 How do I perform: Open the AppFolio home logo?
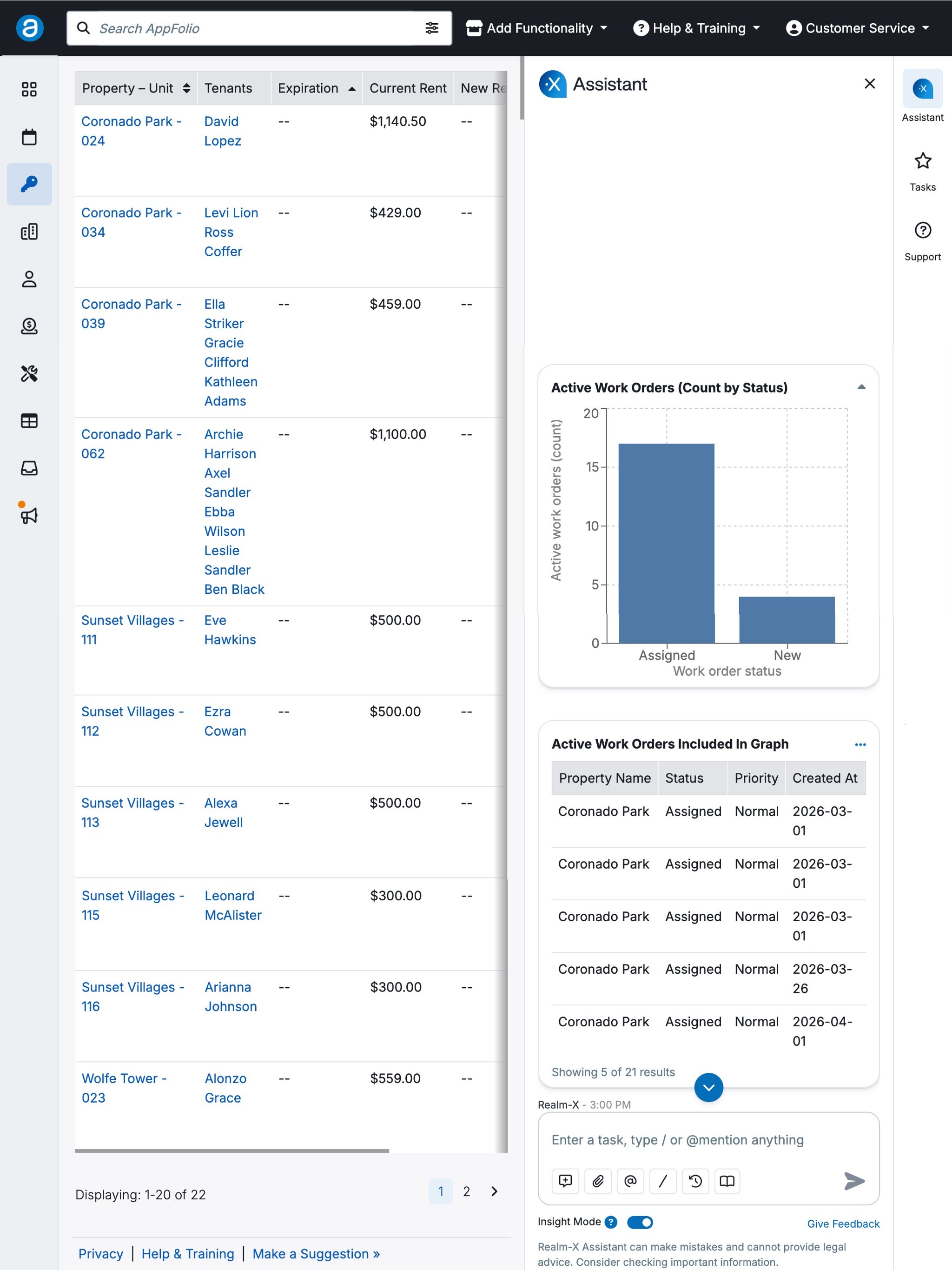[x=29, y=27]
